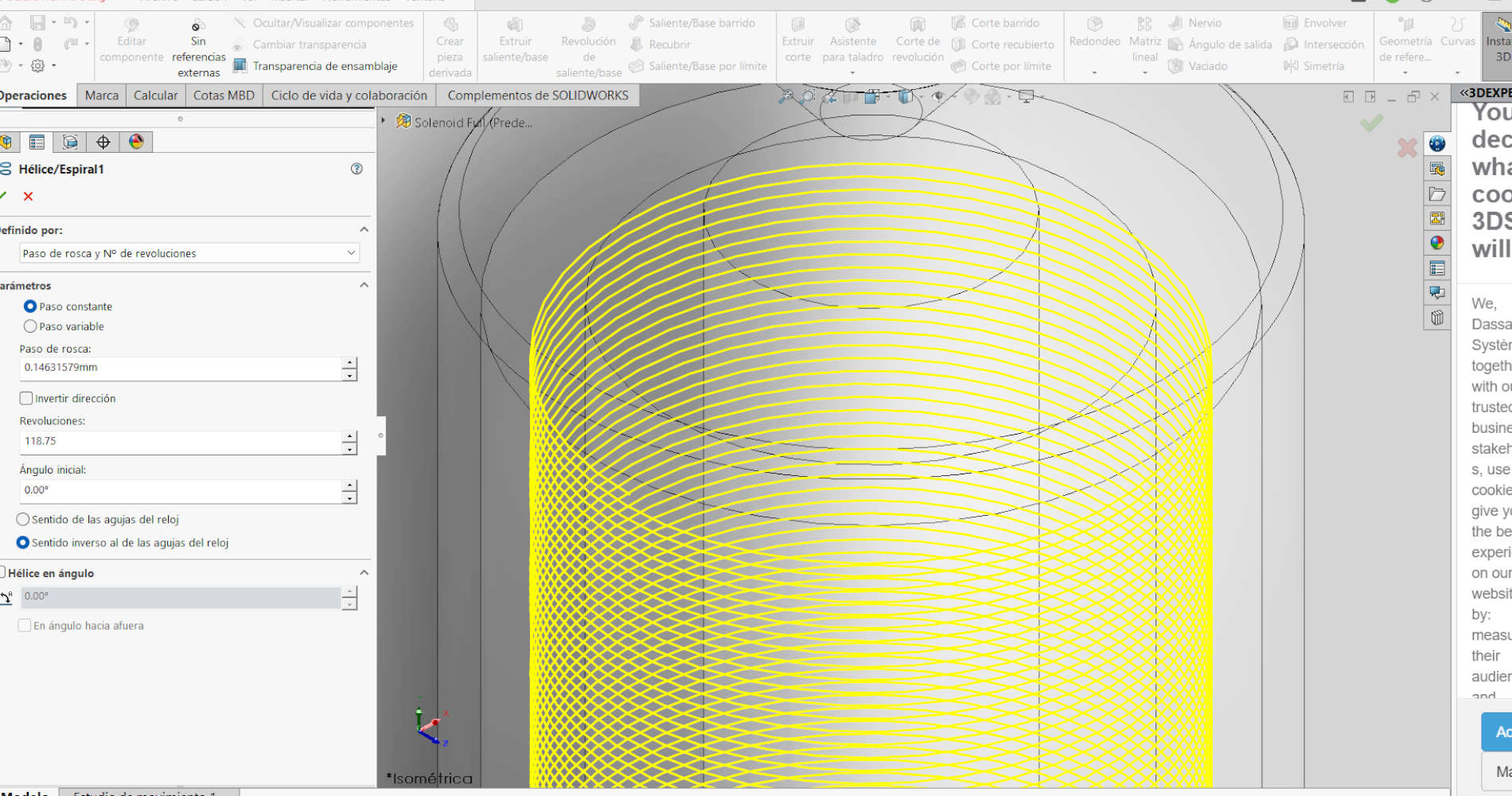Viewport: 1512px width, 796px height.
Task: Click the green checkmark to accept helix
Action: [4, 196]
